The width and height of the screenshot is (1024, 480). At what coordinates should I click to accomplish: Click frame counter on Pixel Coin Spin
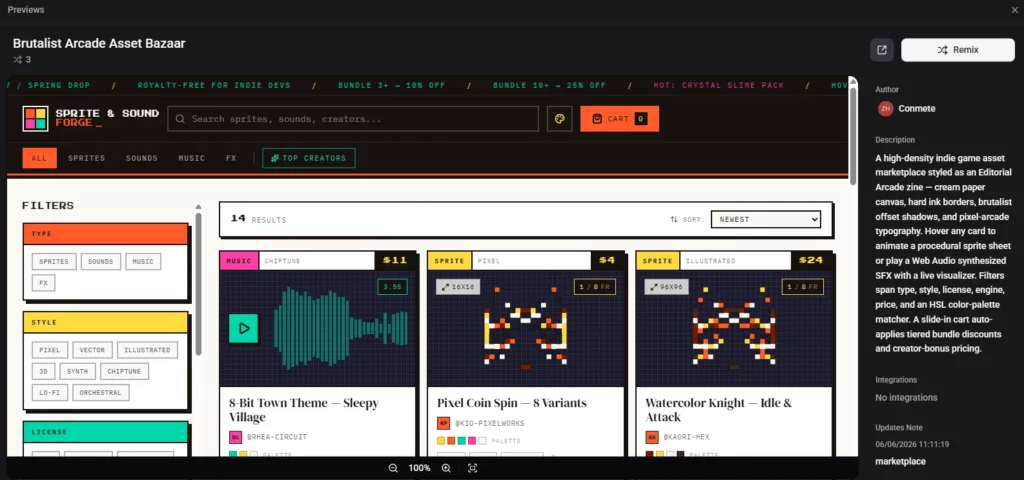[594, 287]
